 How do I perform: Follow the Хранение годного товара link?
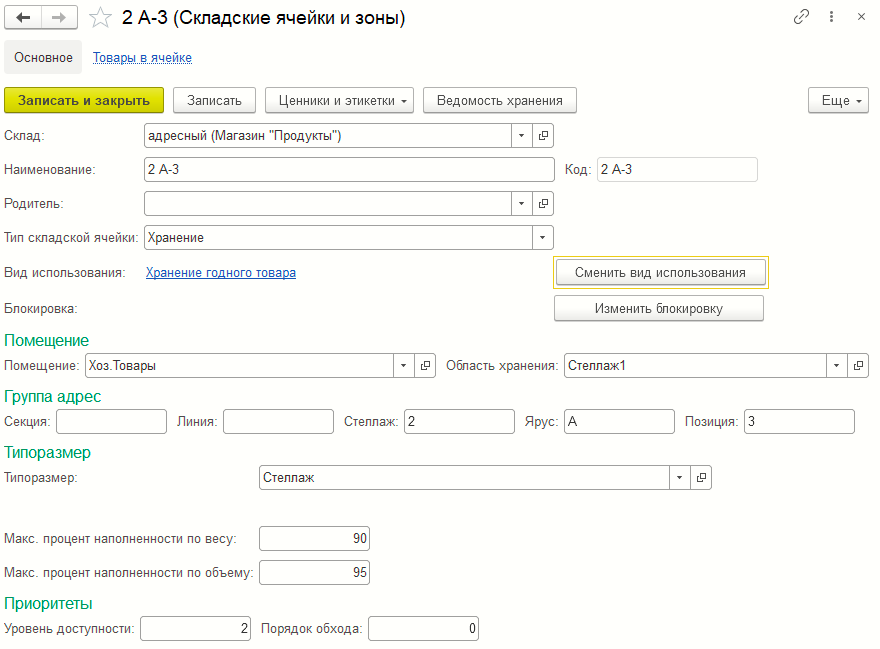click(x=220, y=272)
